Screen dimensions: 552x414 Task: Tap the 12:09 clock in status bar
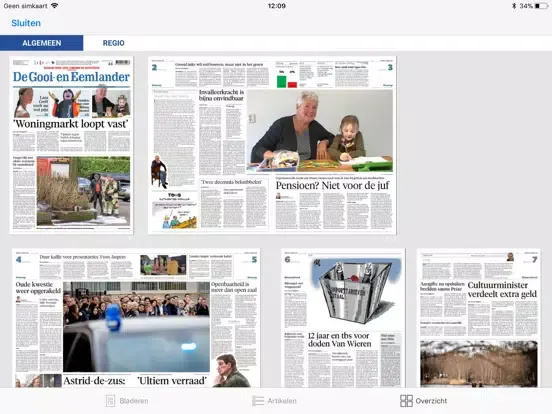pos(277,6)
